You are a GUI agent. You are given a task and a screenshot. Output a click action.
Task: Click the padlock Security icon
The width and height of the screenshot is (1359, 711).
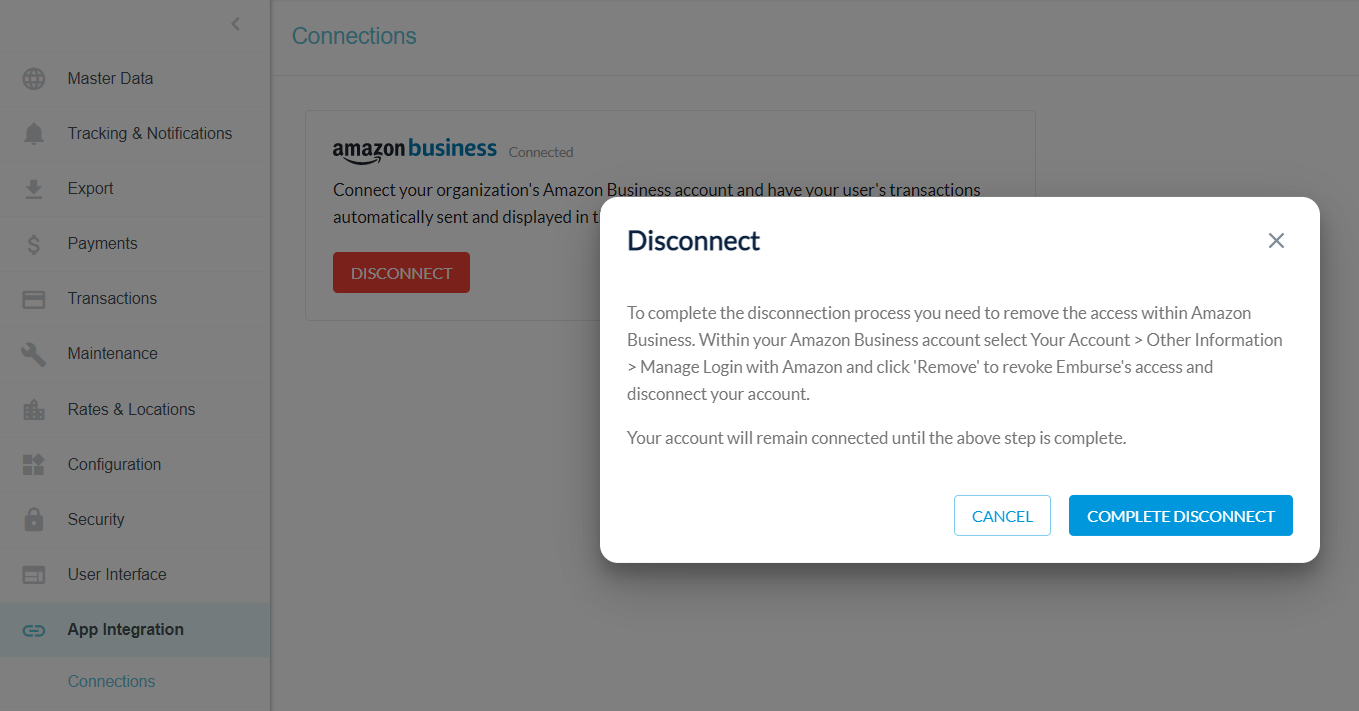[x=34, y=520]
